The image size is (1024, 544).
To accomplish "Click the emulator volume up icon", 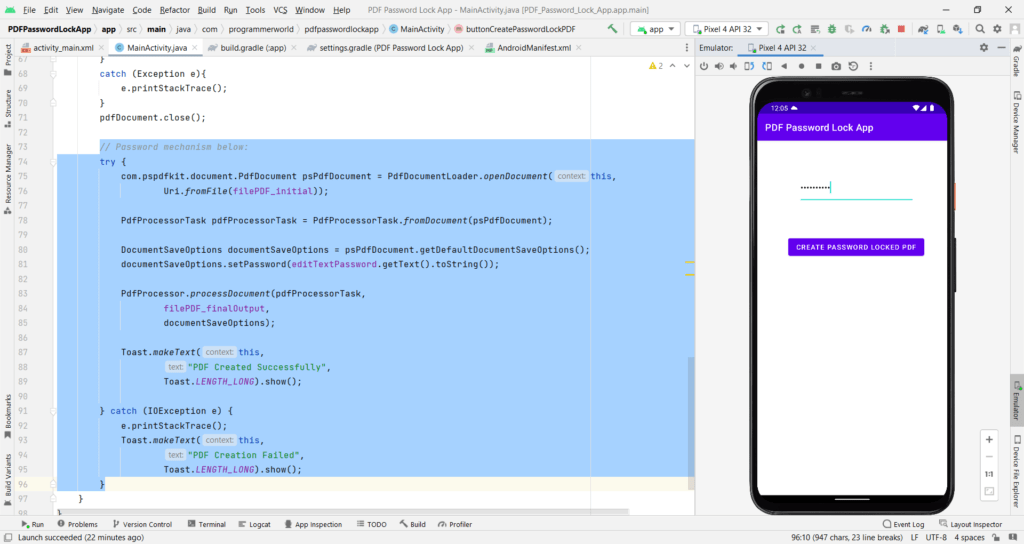I will click(719, 66).
